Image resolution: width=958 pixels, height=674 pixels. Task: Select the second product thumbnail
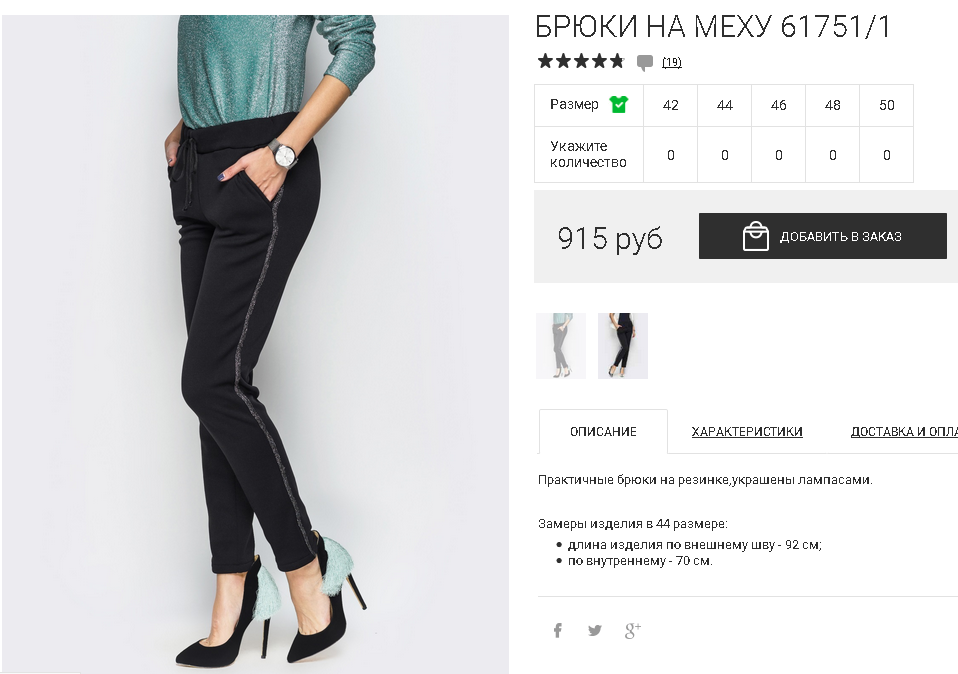[623, 346]
